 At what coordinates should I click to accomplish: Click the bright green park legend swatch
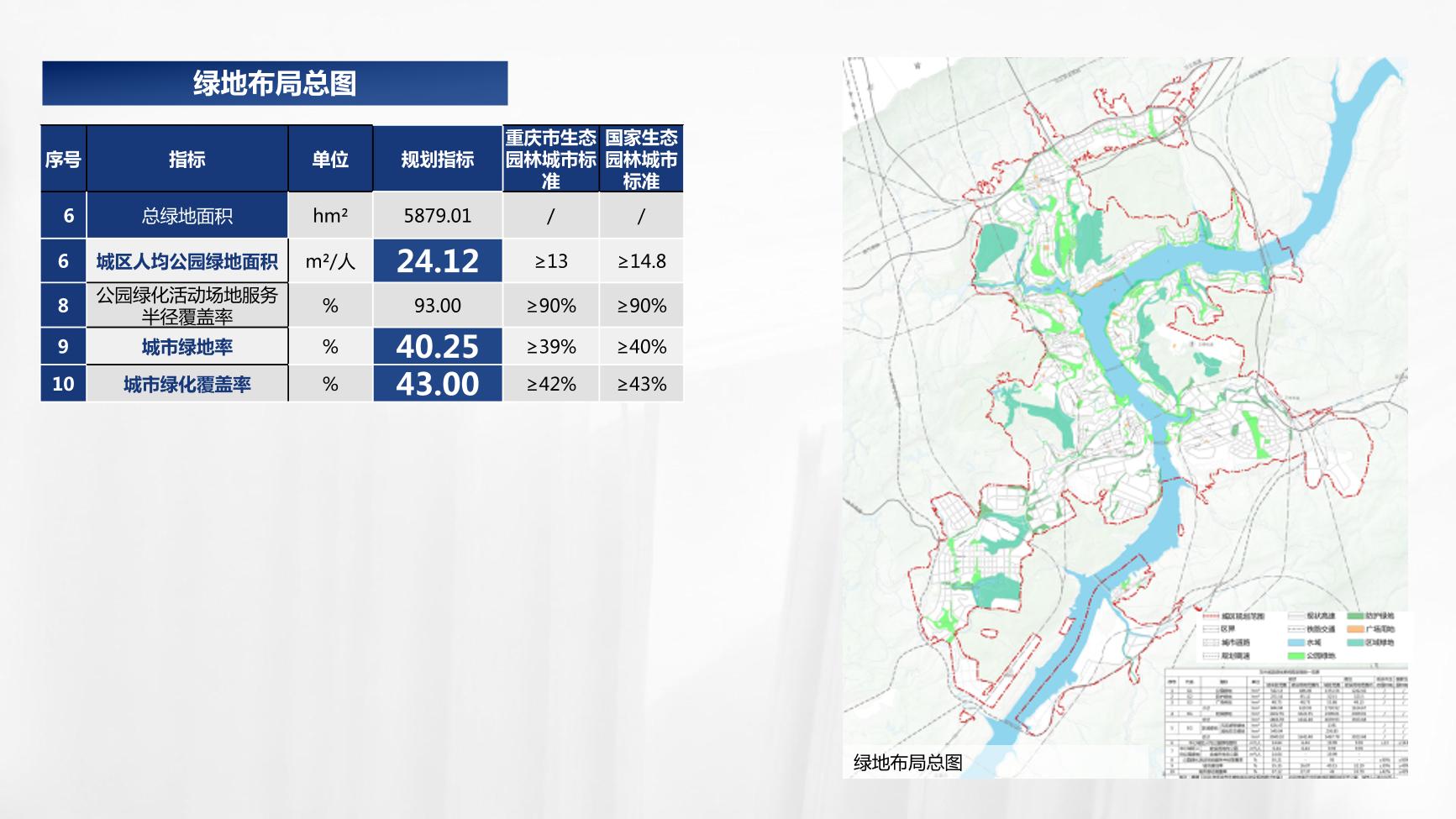1295,655
